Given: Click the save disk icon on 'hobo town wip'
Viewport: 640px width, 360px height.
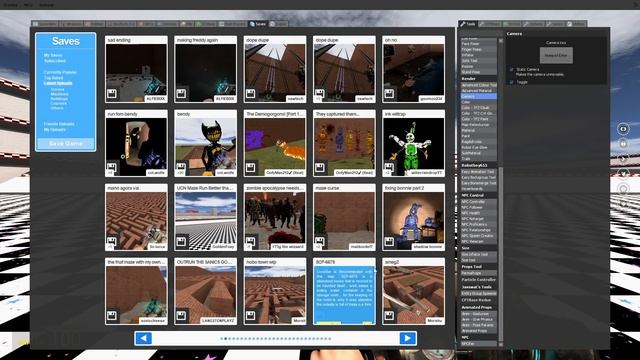Looking at the screenshot, I should point(250,316).
